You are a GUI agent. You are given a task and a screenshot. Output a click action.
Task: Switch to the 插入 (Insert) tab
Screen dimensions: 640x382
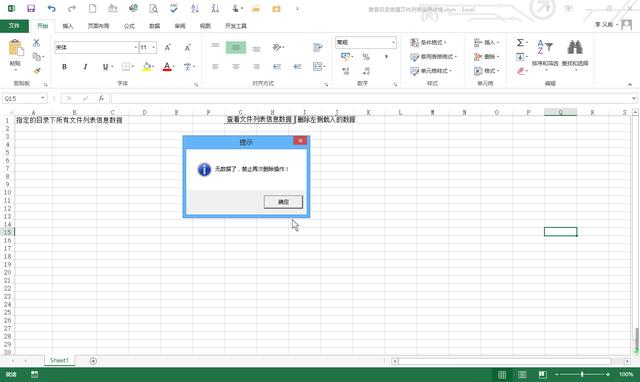pos(68,26)
